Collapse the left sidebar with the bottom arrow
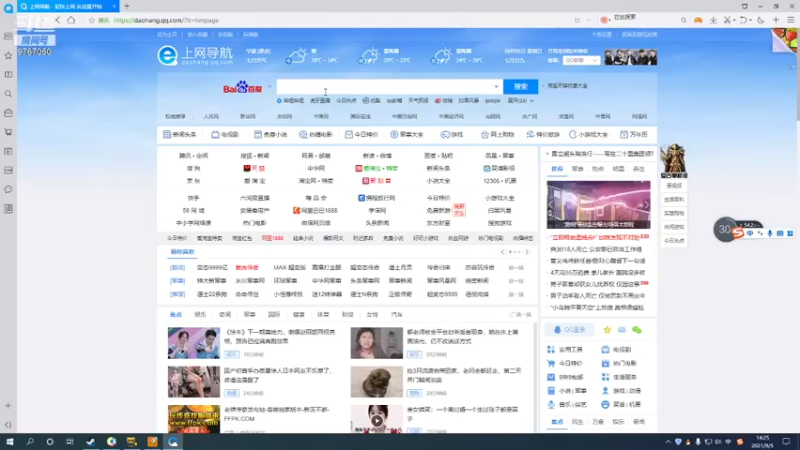This screenshot has width=800, height=450. 8,424
